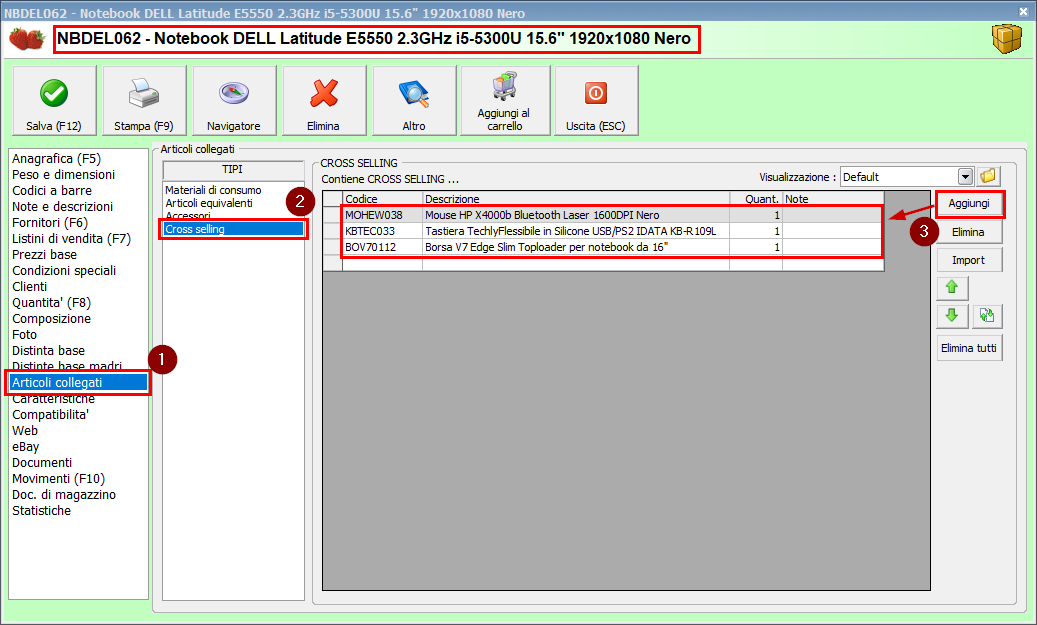Click the strawberry logo icon

pos(26,39)
